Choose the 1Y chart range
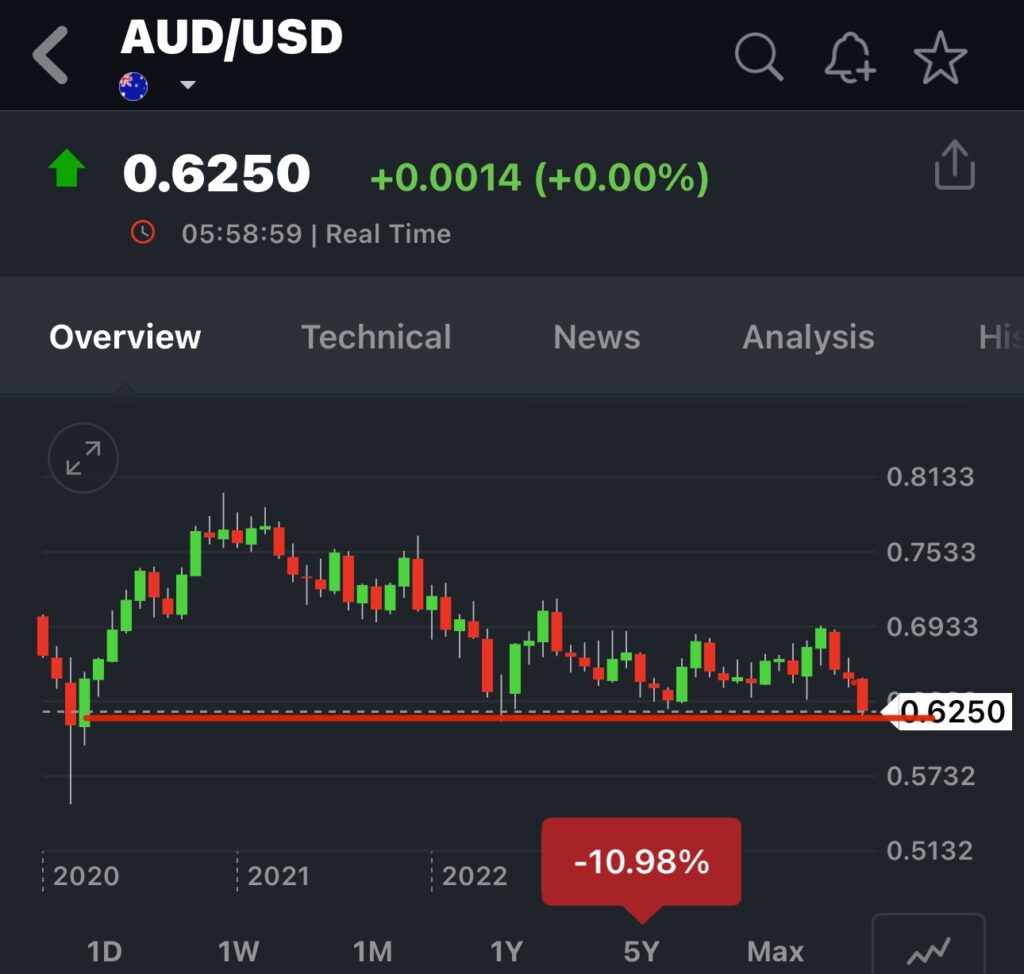 507,950
